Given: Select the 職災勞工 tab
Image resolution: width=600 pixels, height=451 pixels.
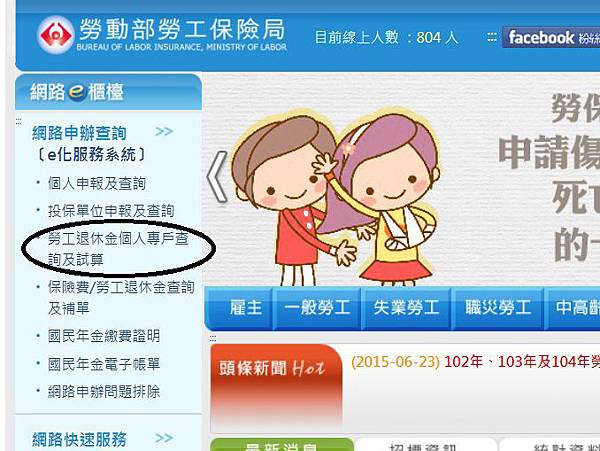Looking at the screenshot, I should [498, 308].
